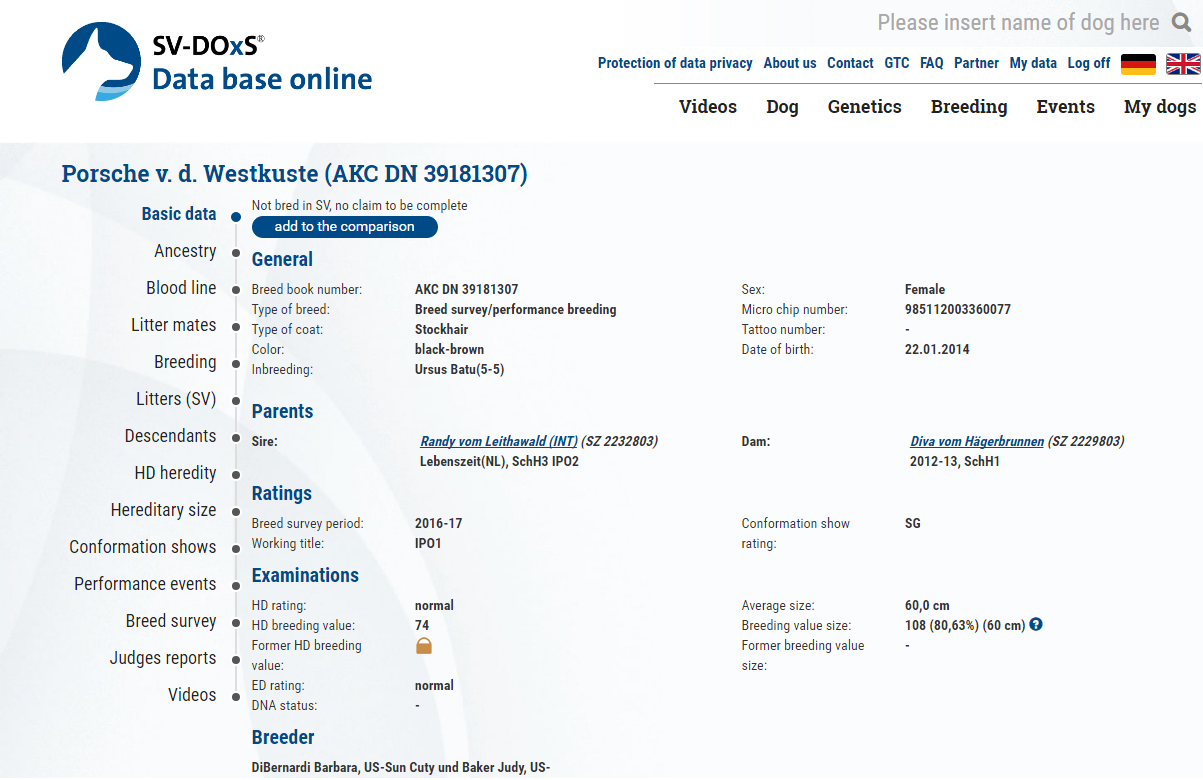Click the sex value Female
The width and height of the screenshot is (1203, 780).
925,289
